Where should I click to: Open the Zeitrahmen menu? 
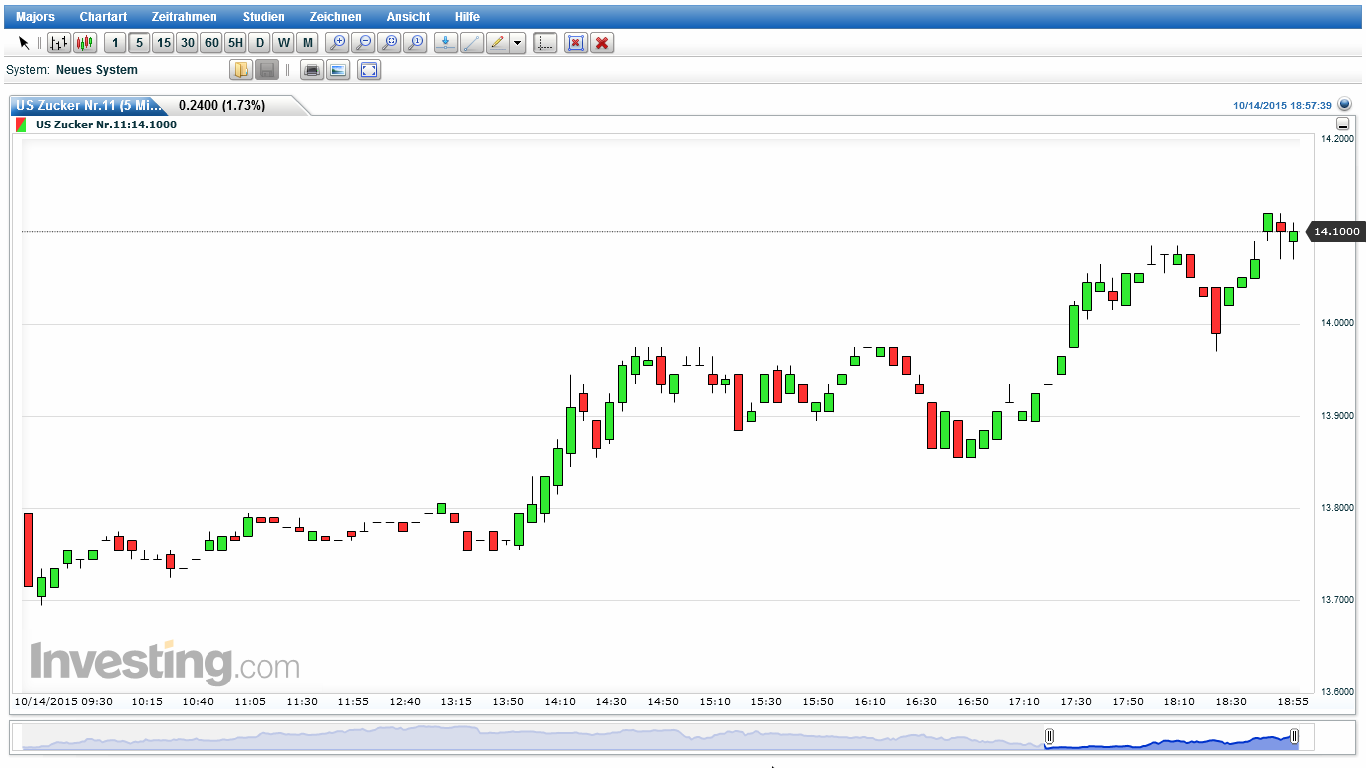pyautogui.click(x=184, y=17)
